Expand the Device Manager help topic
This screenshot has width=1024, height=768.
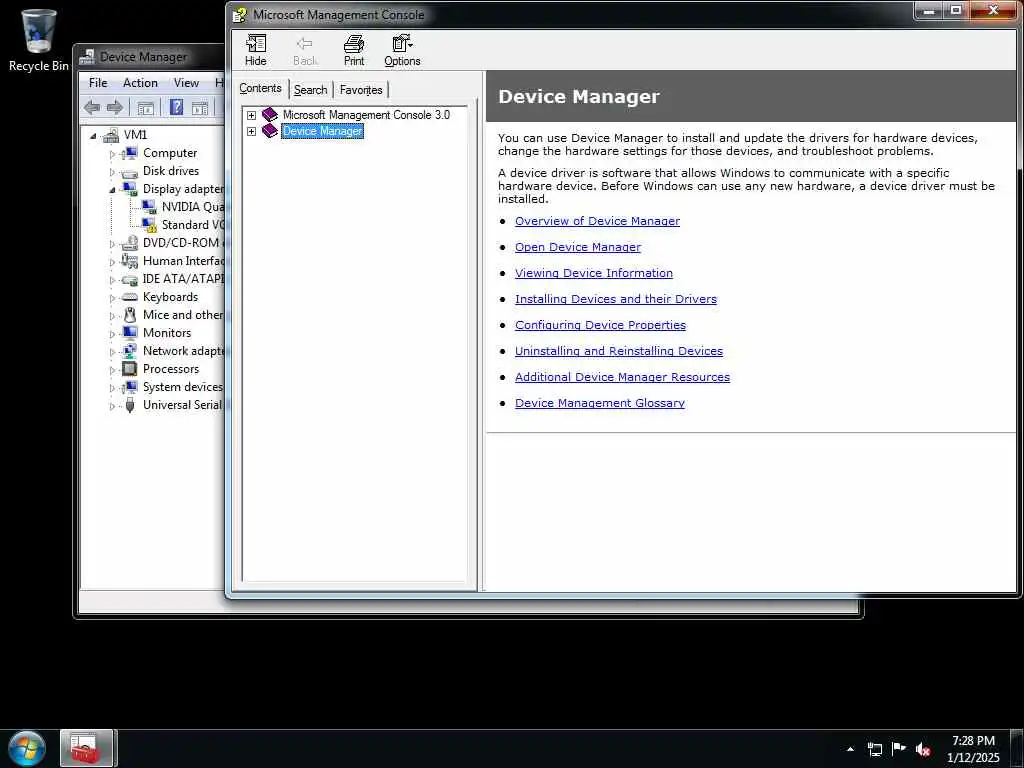coord(251,131)
